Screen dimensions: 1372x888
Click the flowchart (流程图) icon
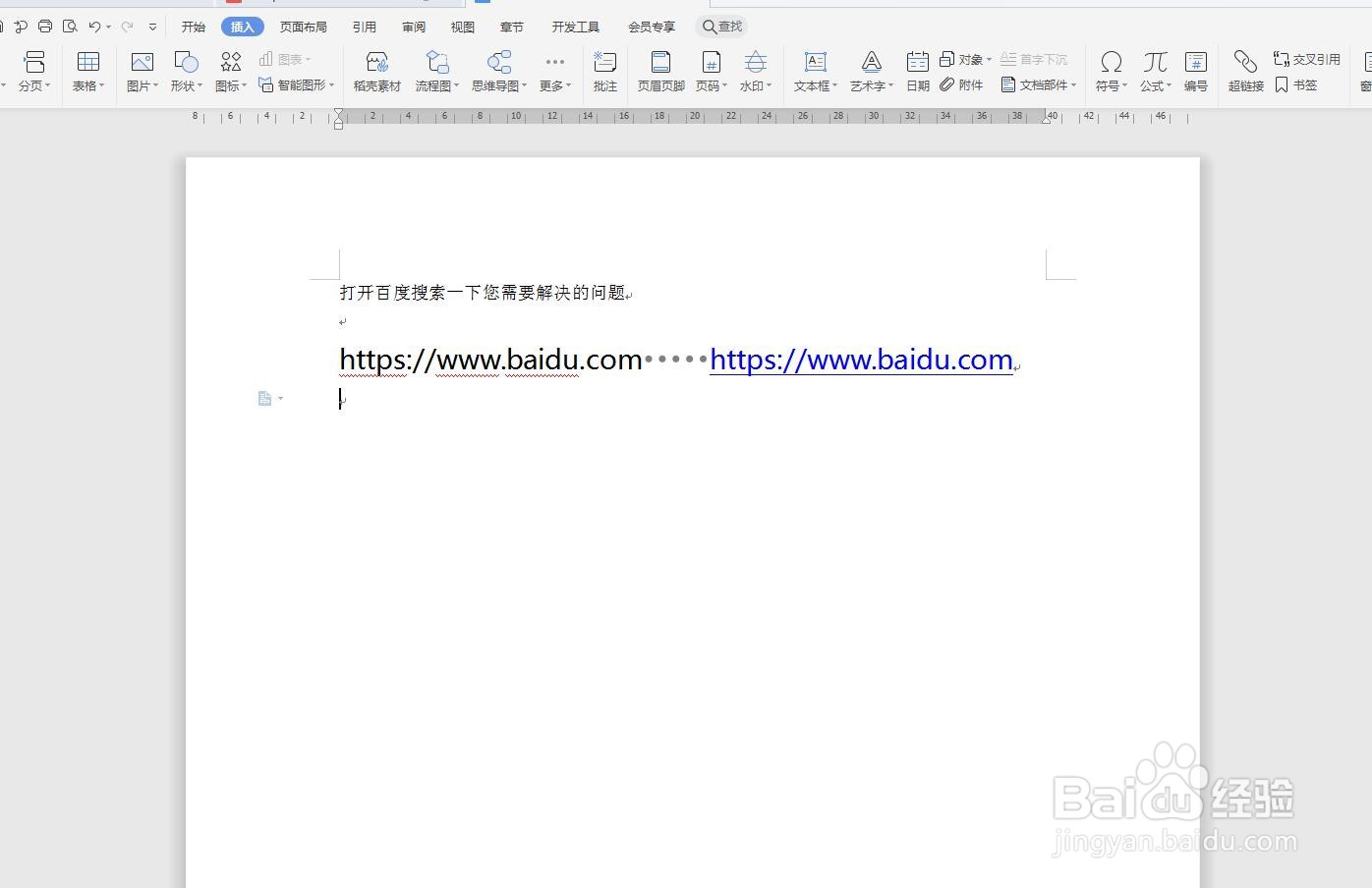tap(436, 63)
